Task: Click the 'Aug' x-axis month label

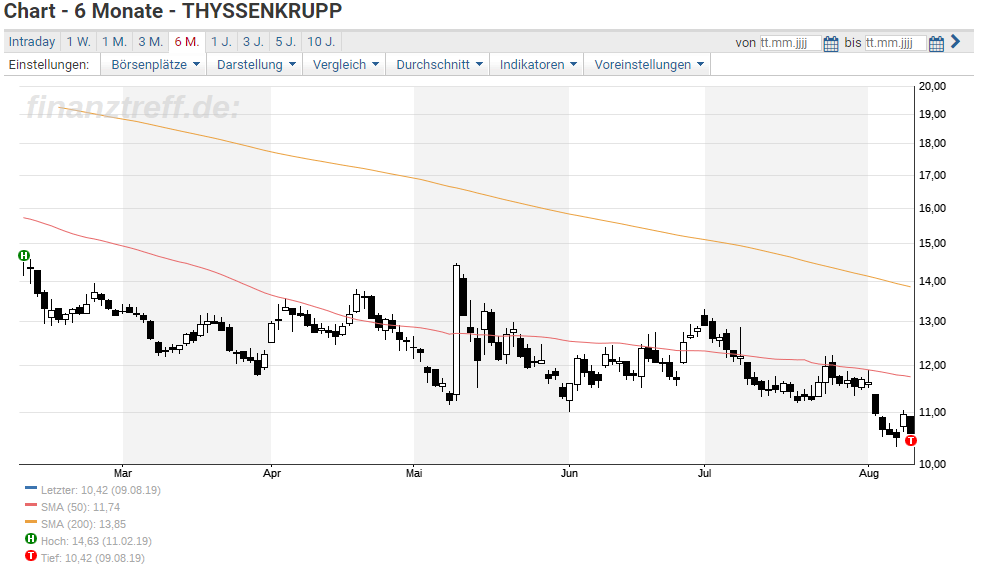Action: click(869, 473)
